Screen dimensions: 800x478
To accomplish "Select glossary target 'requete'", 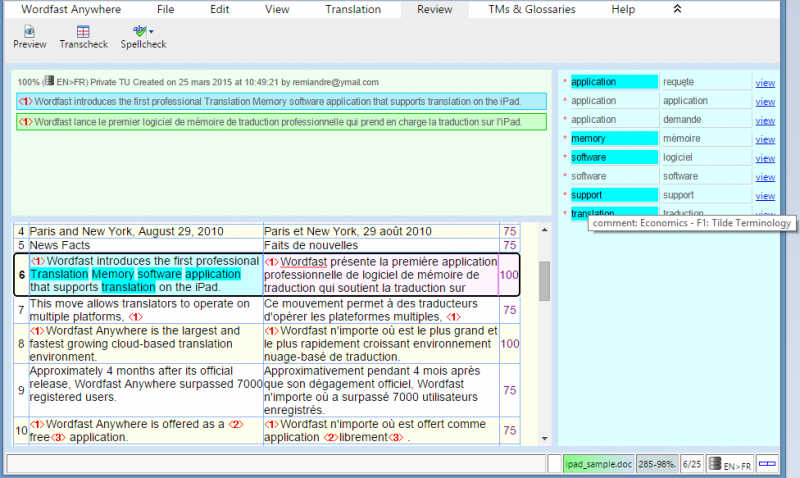I will tap(706, 82).
